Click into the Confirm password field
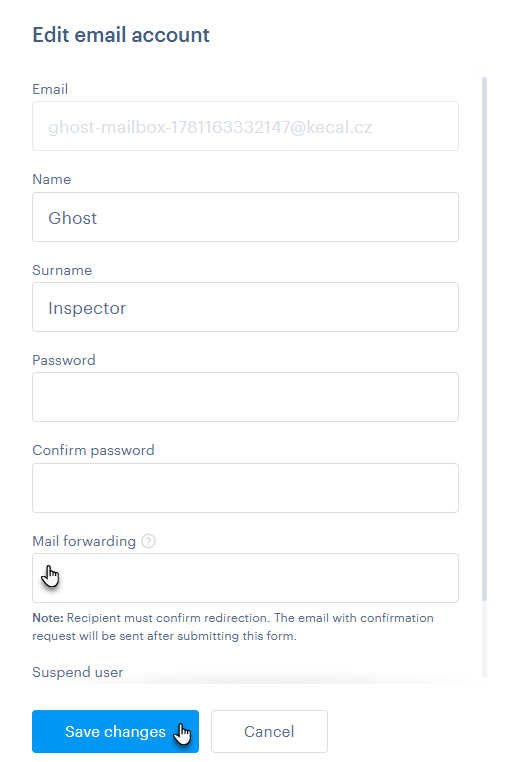510x762 pixels. tap(245, 488)
